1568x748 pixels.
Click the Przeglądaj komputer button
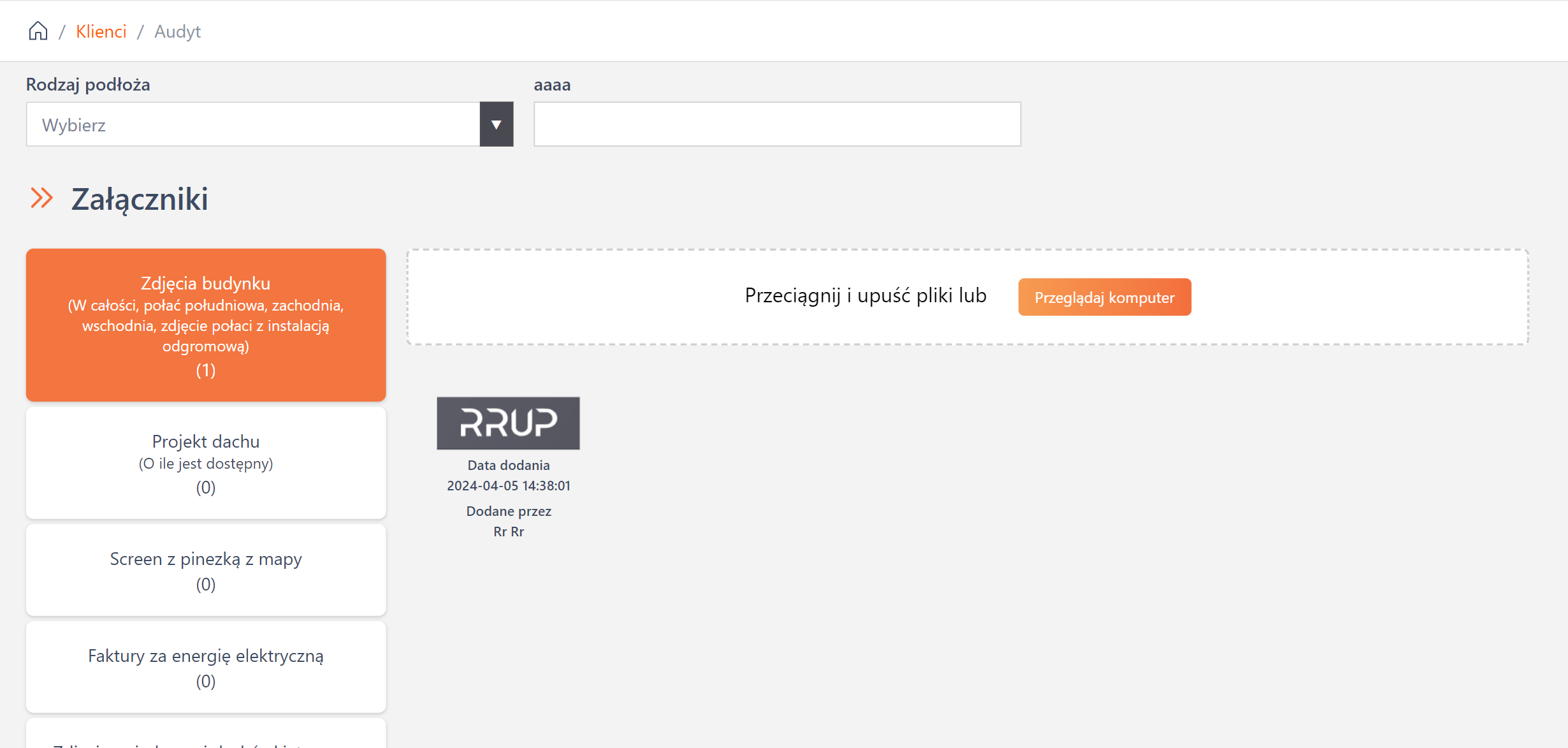click(x=1105, y=297)
